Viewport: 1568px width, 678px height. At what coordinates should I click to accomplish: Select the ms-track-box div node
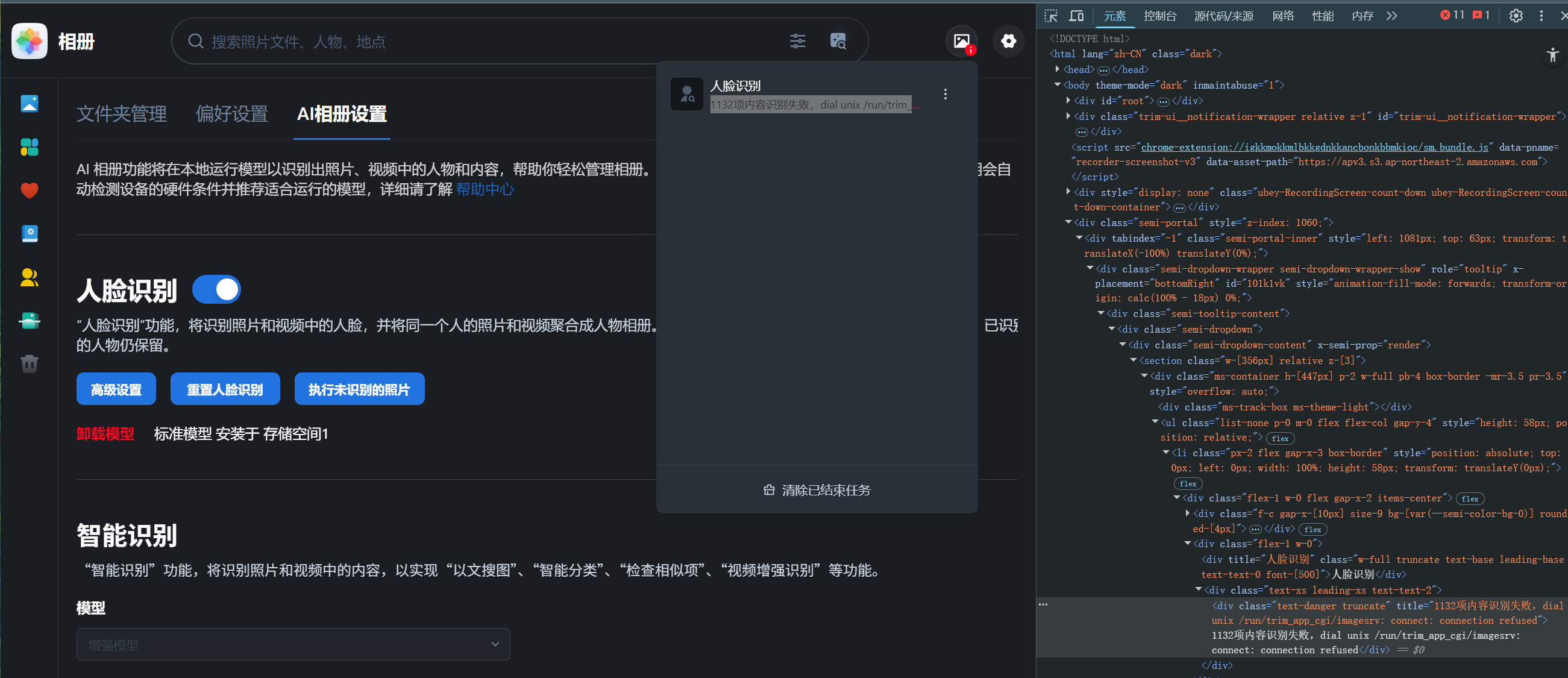(1284, 407)
